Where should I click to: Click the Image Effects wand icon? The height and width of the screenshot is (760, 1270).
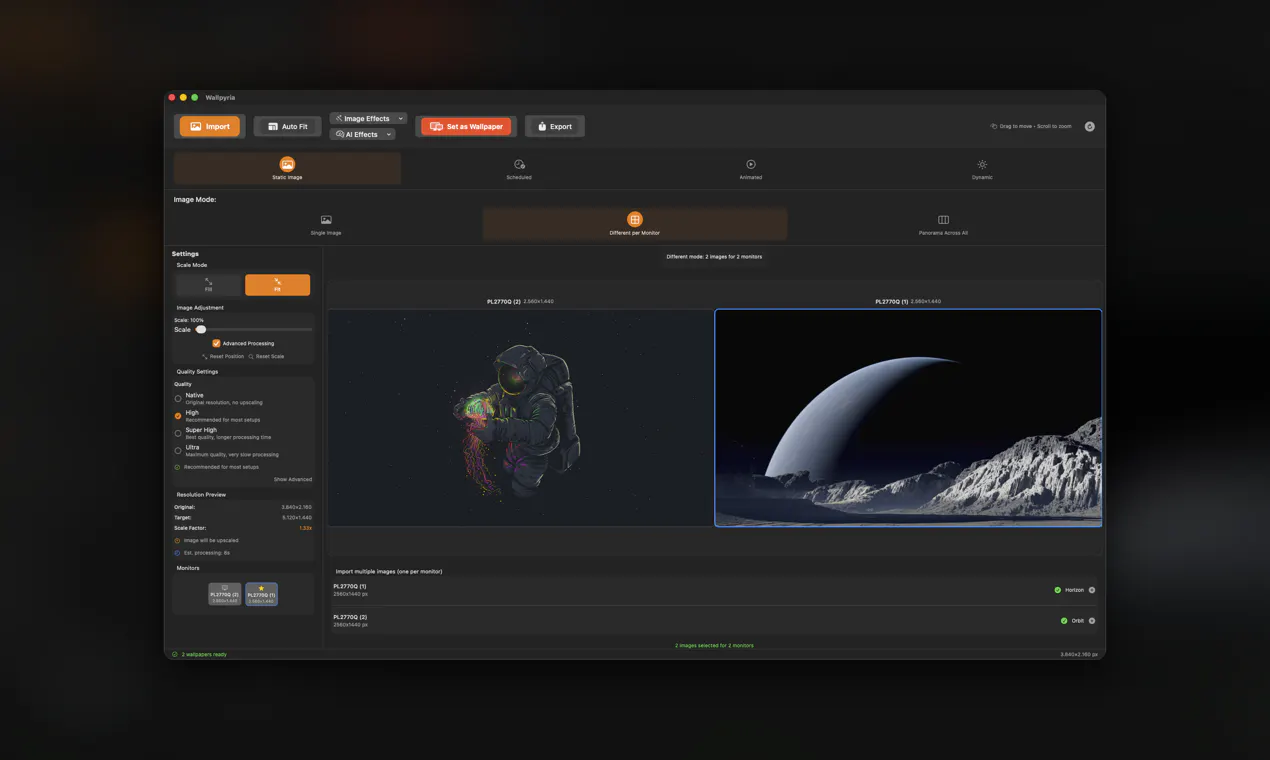339,118
